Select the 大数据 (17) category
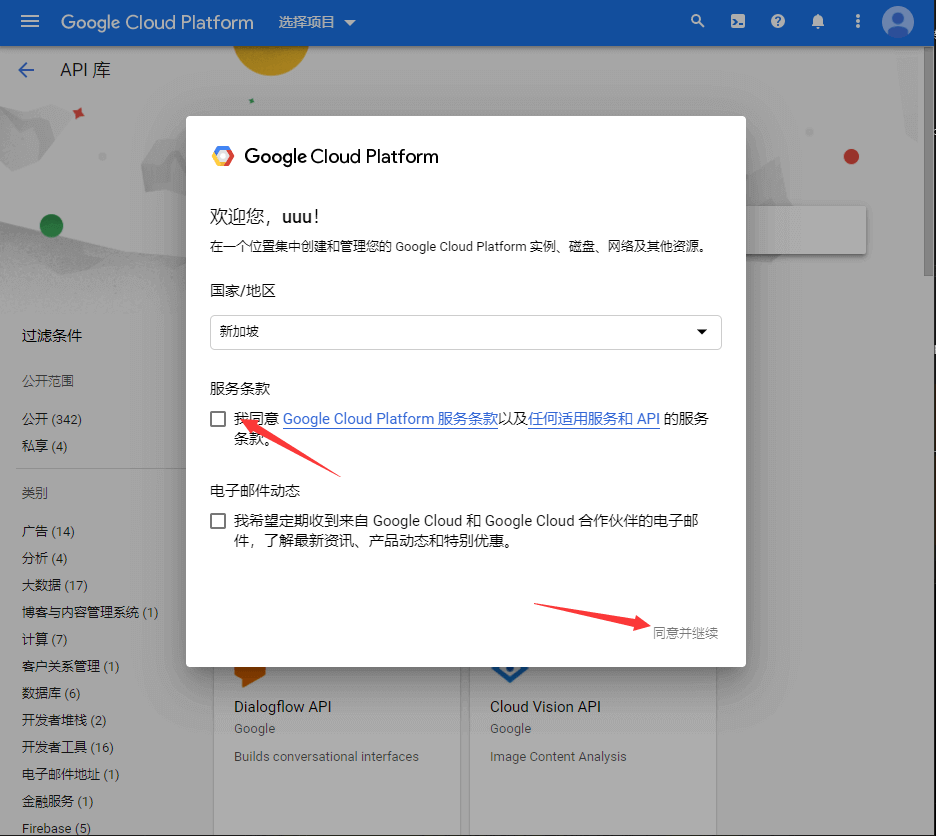The height and width of the screenshot is (836, 936). pos(55,585)
